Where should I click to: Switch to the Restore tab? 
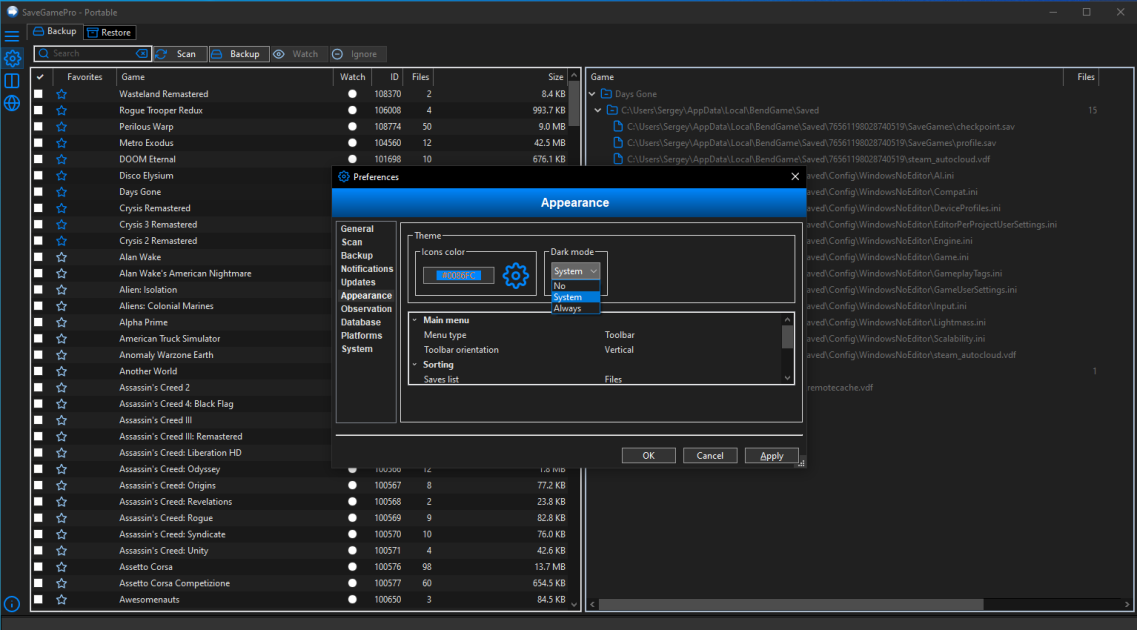(109, 32)
